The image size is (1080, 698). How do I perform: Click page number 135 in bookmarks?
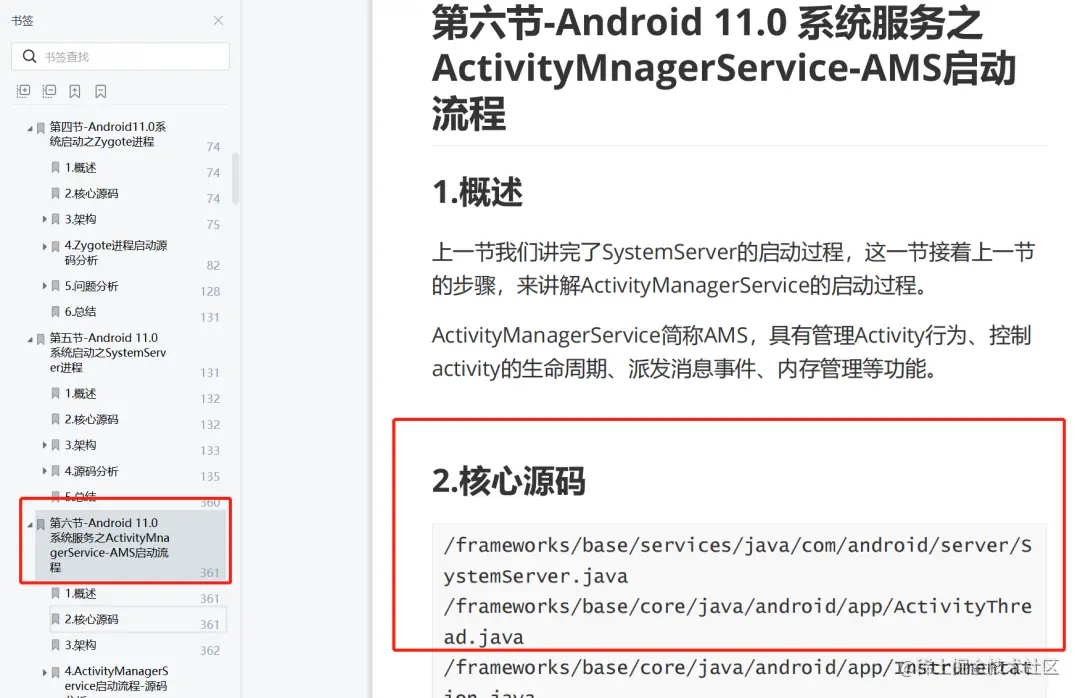tap(210, 477)
